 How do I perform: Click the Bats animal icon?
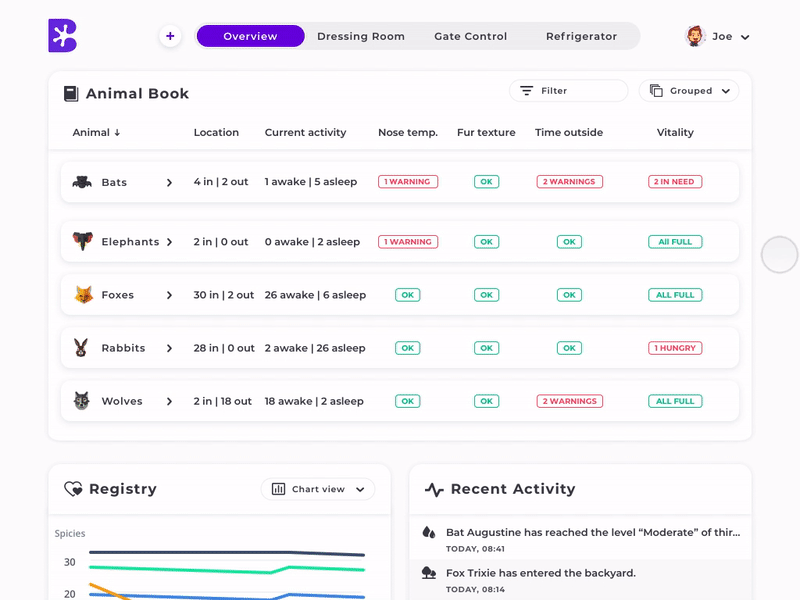pyautogui.click(x=82, y=182)
